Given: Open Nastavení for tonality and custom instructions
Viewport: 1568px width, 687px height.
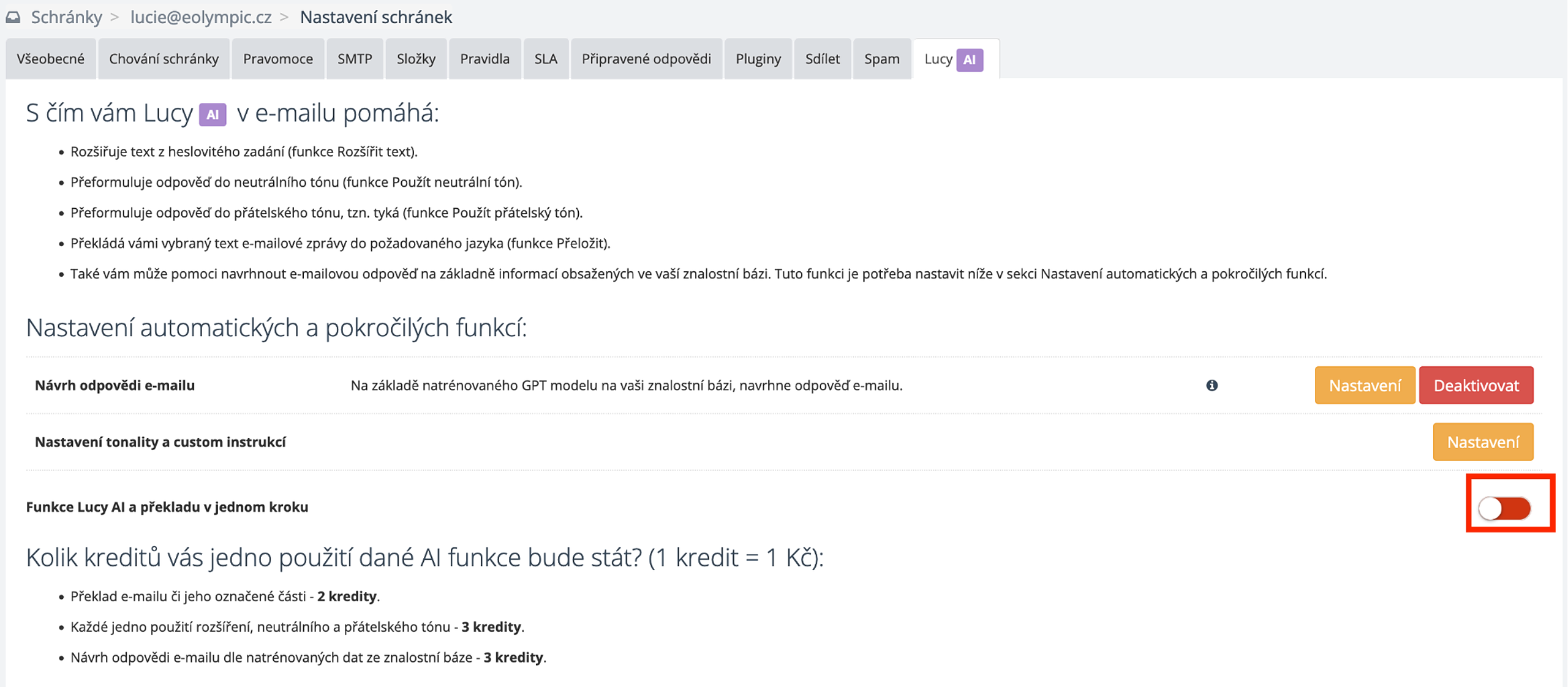Looking at the screenshot, I should (1482, 441).
